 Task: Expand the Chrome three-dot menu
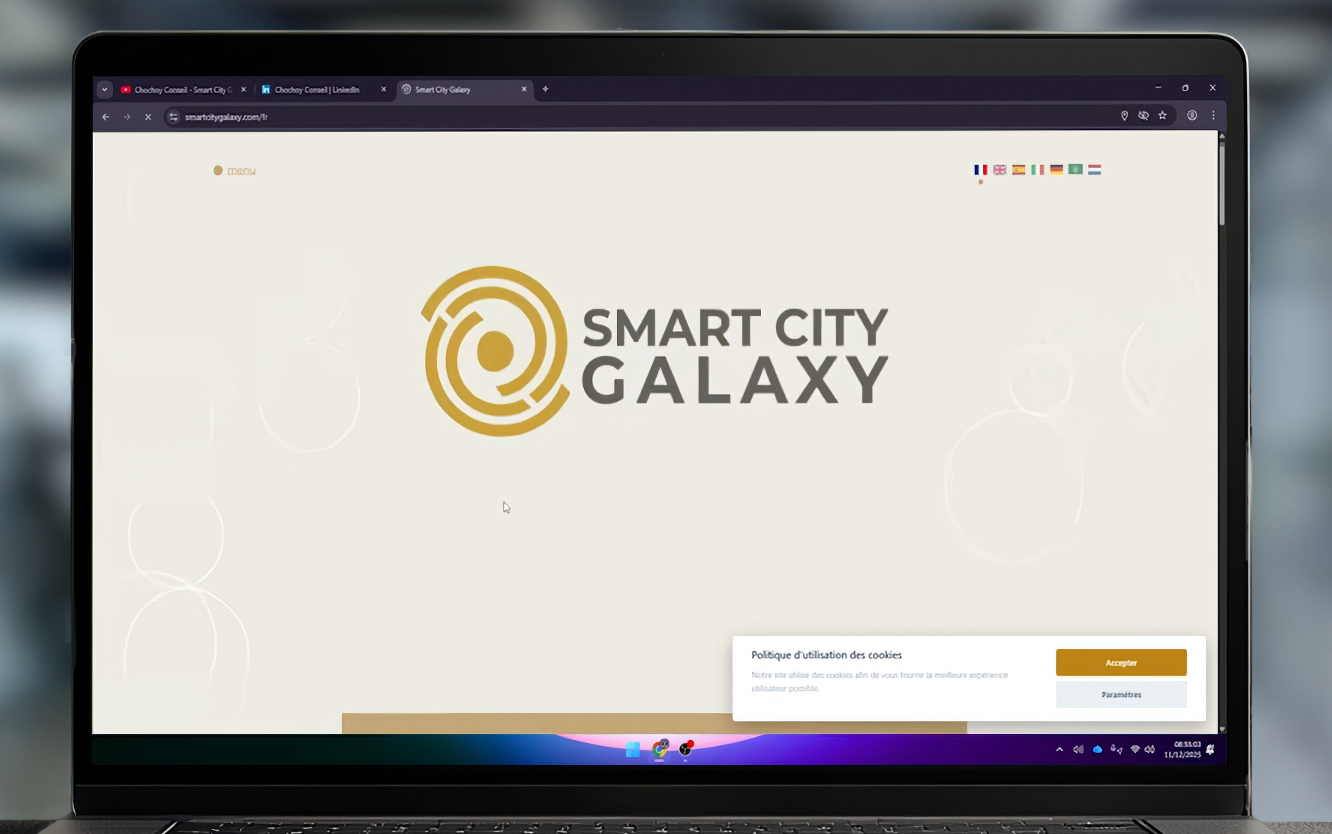[1213, 116]
